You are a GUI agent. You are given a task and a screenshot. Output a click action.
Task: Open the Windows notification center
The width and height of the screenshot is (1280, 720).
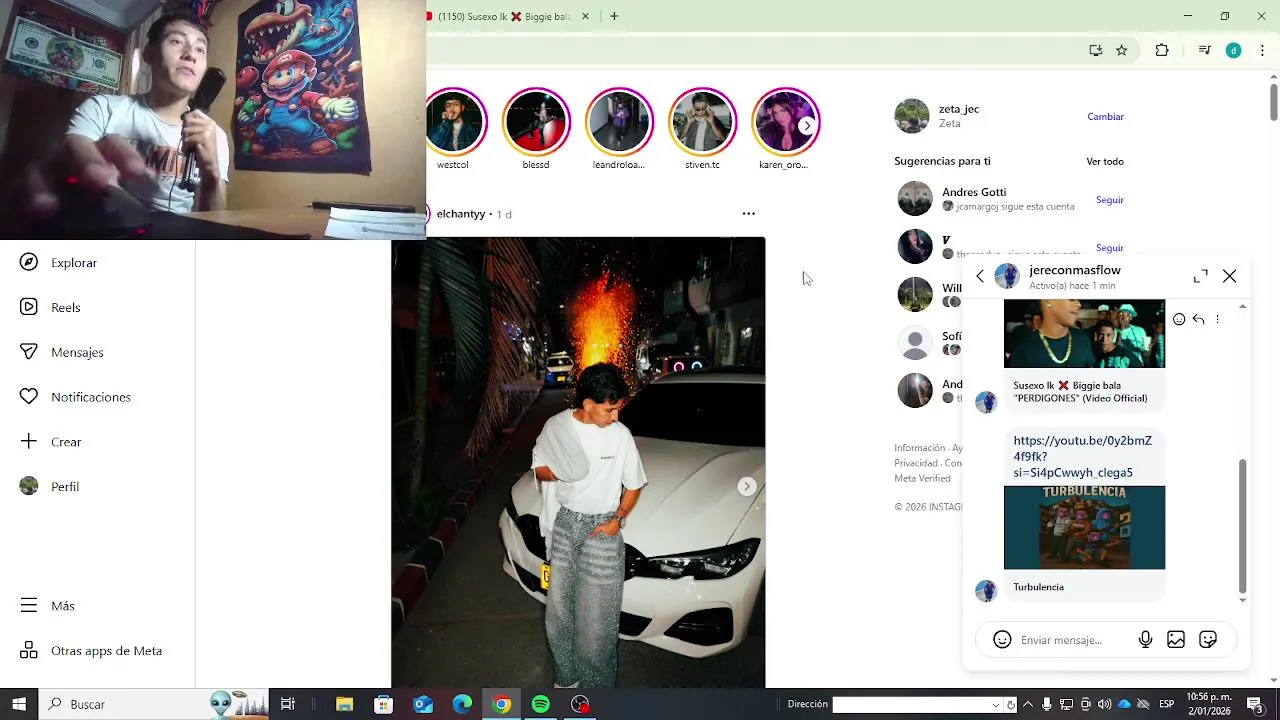click(1254, 704)
